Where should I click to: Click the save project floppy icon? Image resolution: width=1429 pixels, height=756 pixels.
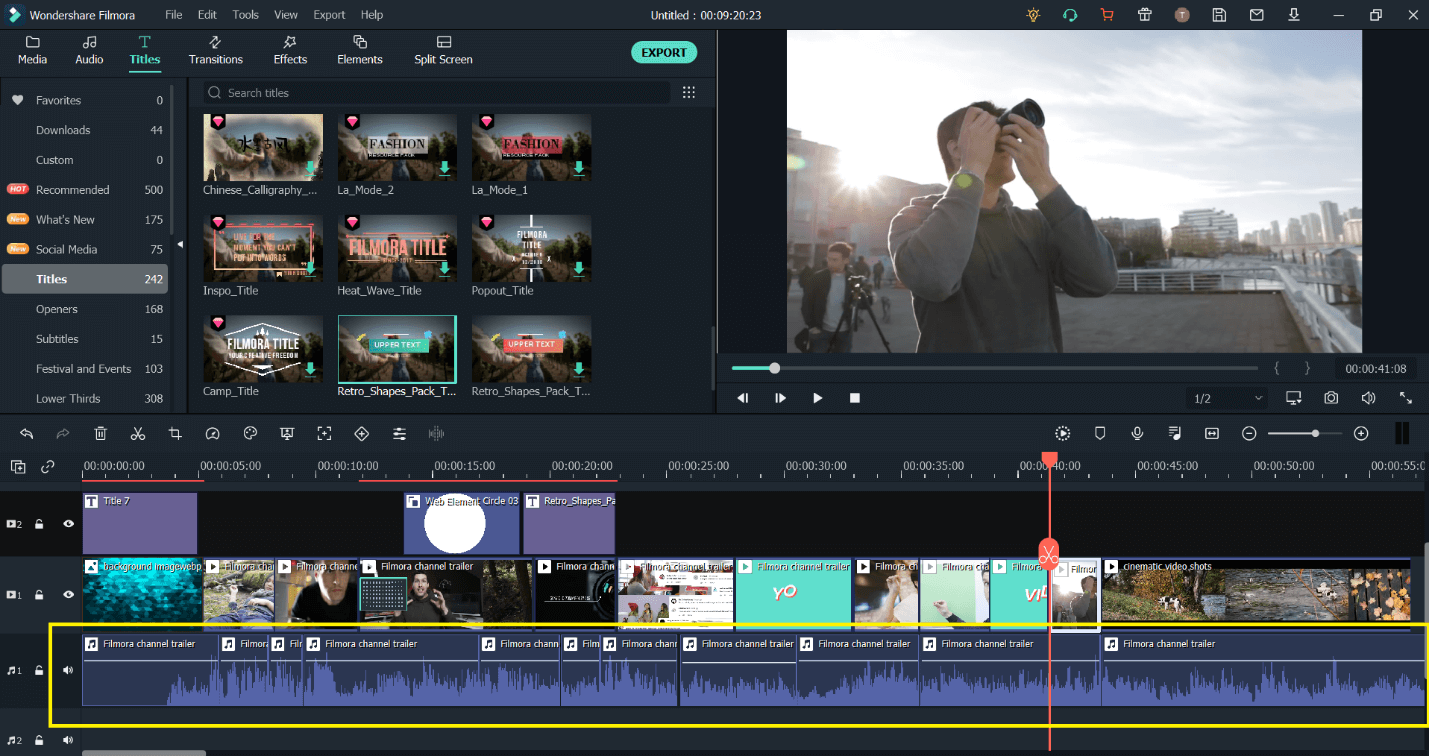[1219, 15]
